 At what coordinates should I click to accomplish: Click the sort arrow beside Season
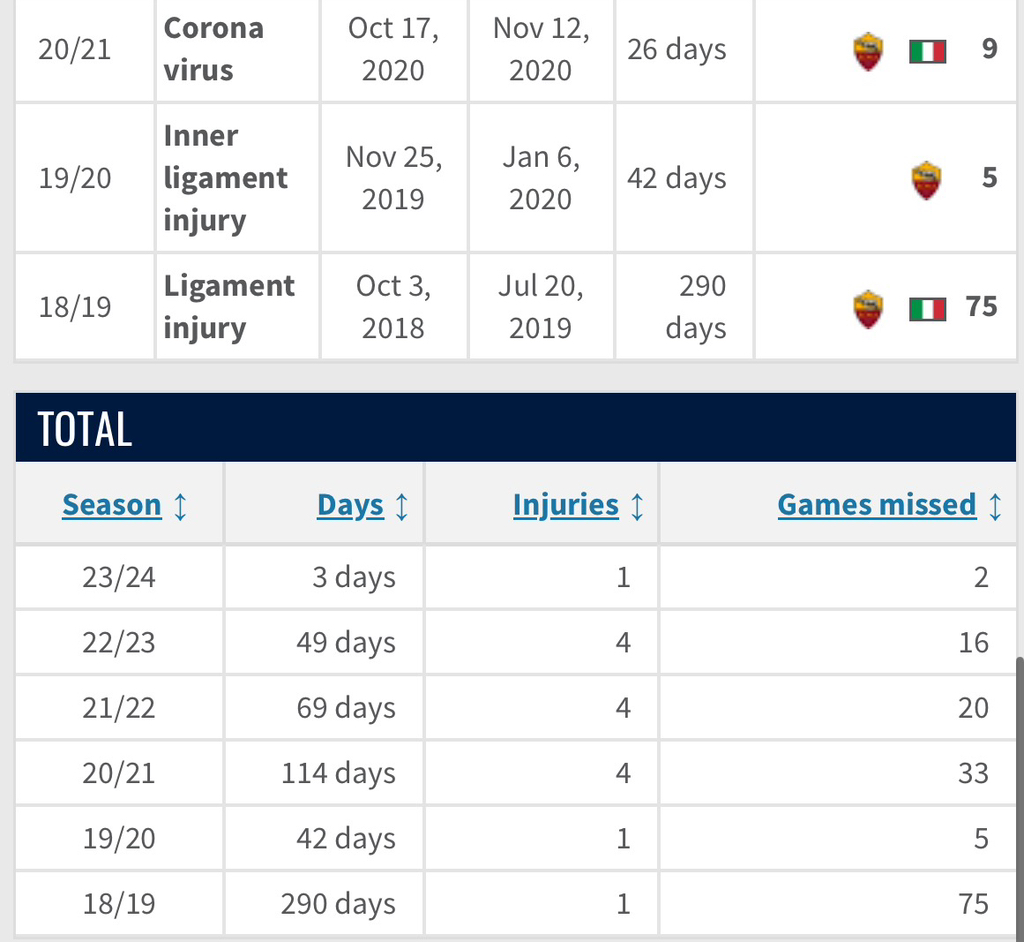coord(180,506)
